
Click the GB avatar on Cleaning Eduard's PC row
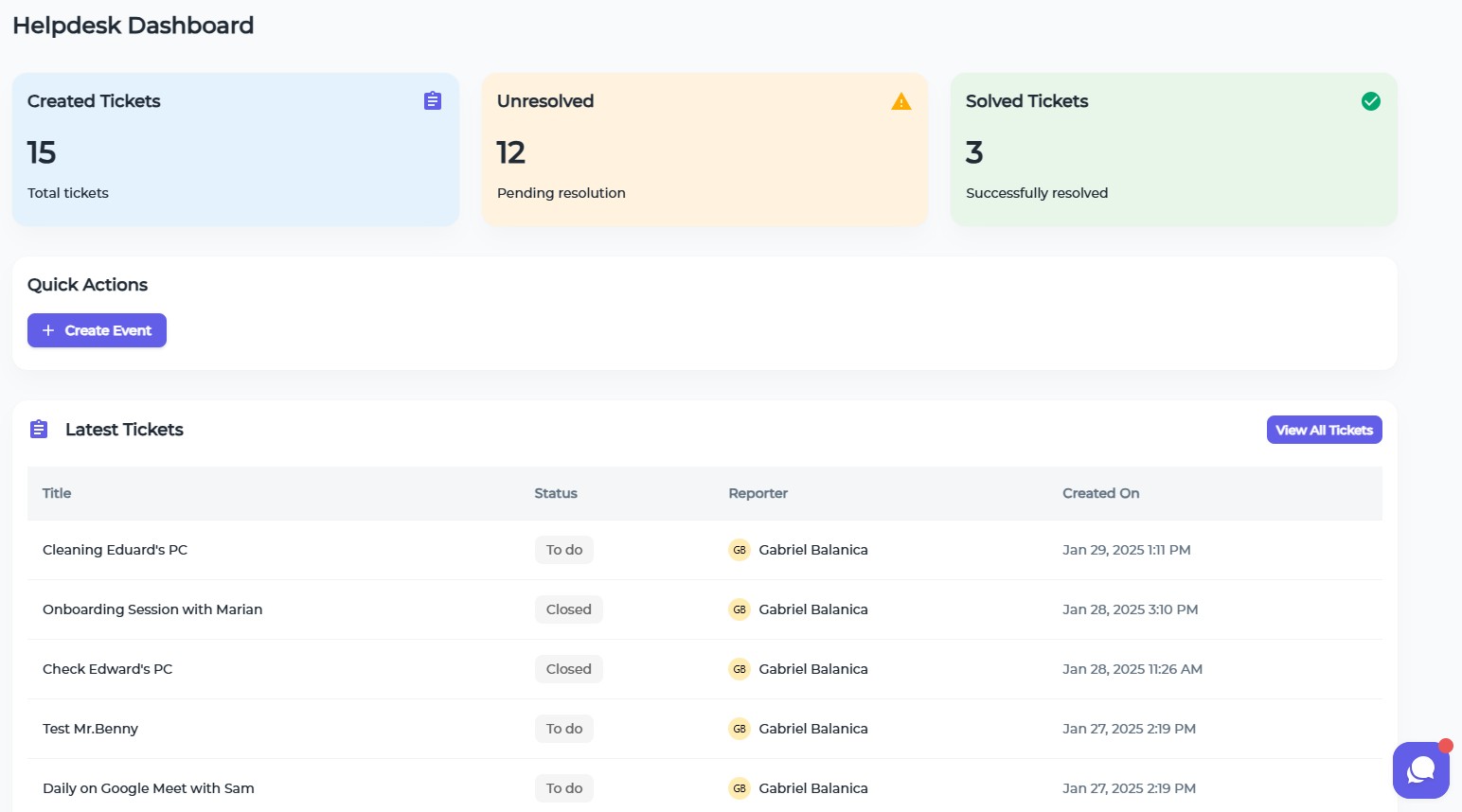click(x=740, y=550)
